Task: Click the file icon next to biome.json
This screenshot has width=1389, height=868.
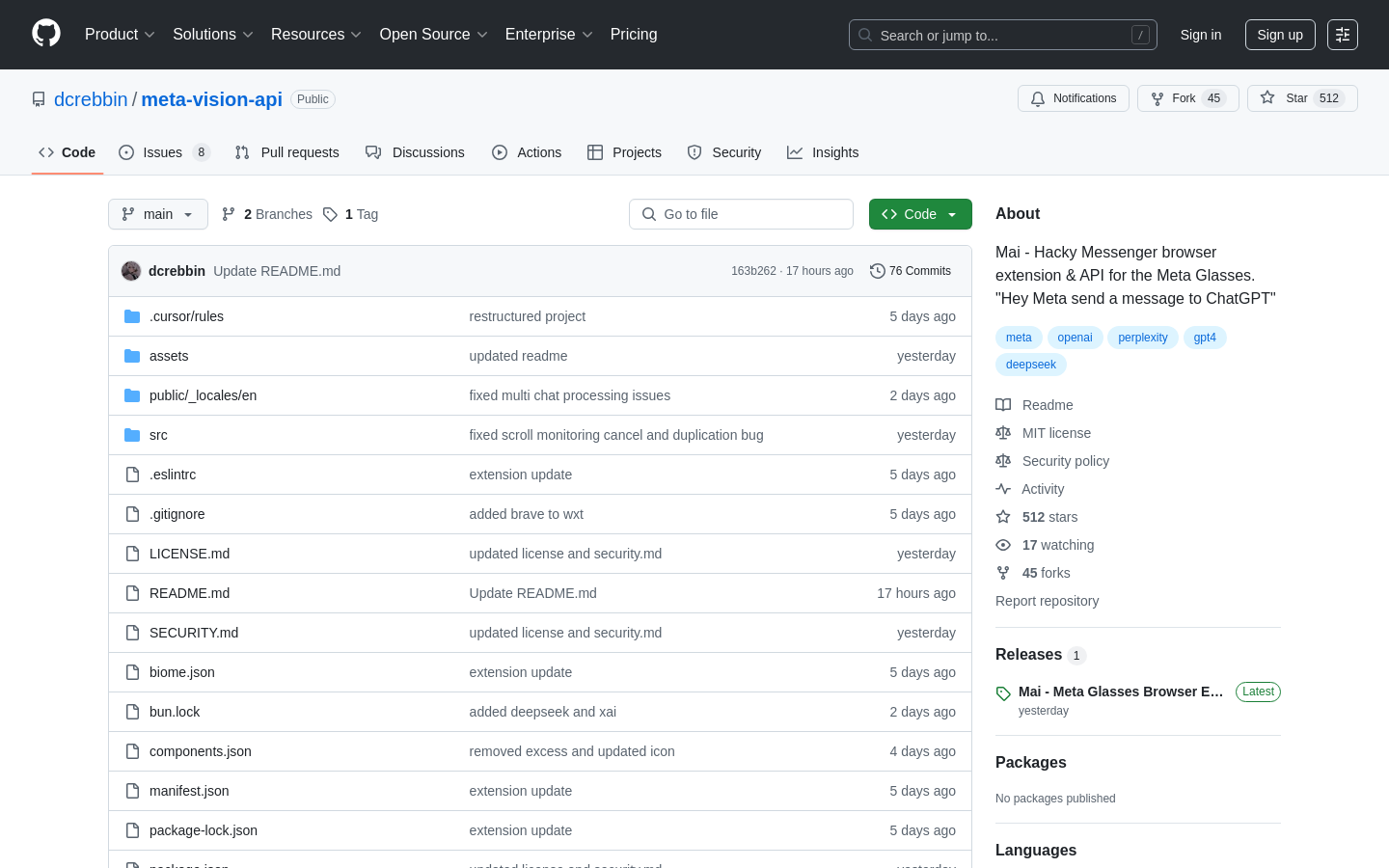Action: pyautogui.click(x=132, y=672)
